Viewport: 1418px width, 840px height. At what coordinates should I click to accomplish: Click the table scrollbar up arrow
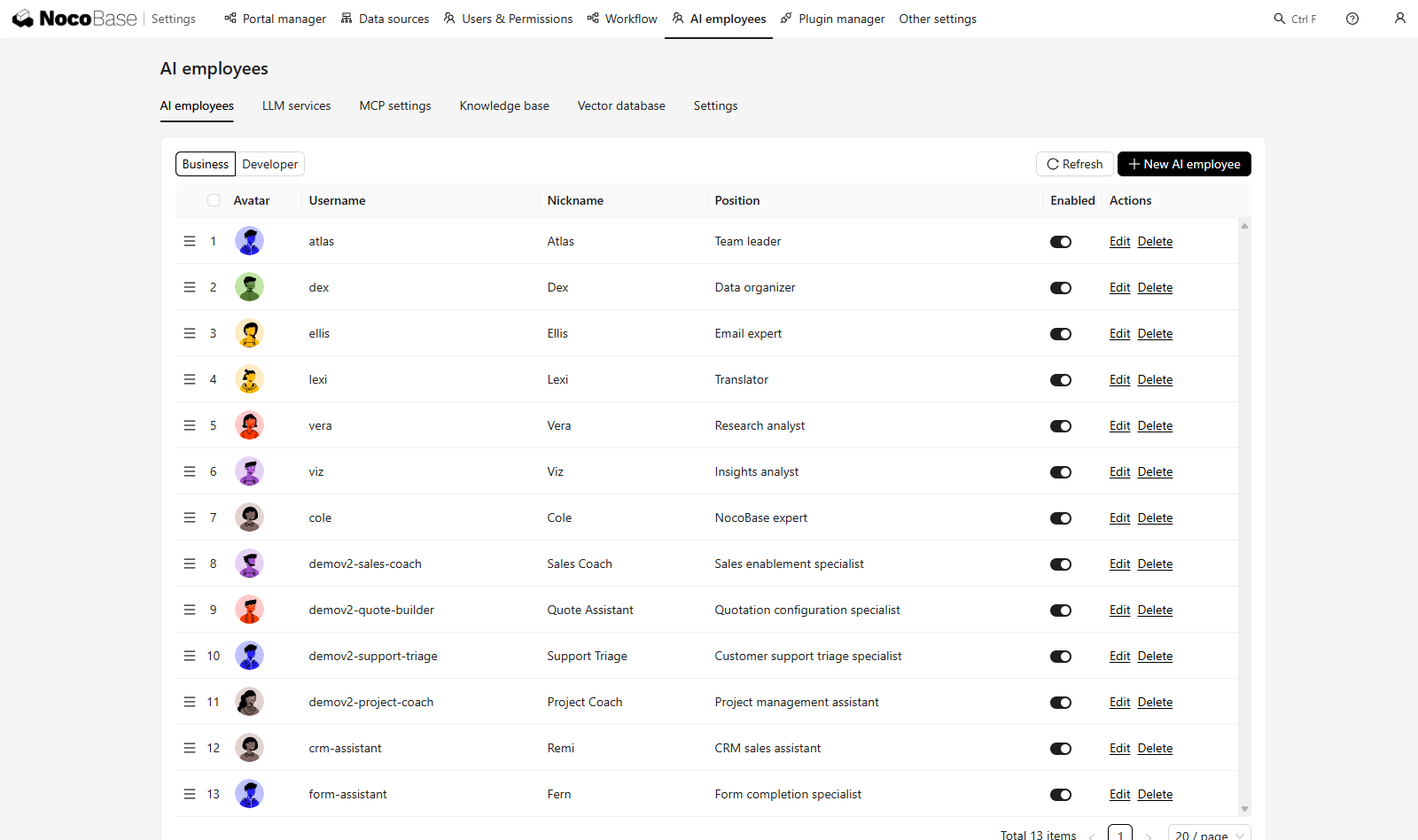[1244, 226]
